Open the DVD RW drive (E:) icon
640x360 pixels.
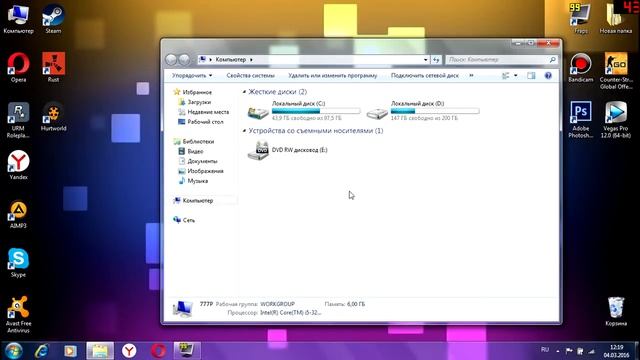[x=258, y=150]
